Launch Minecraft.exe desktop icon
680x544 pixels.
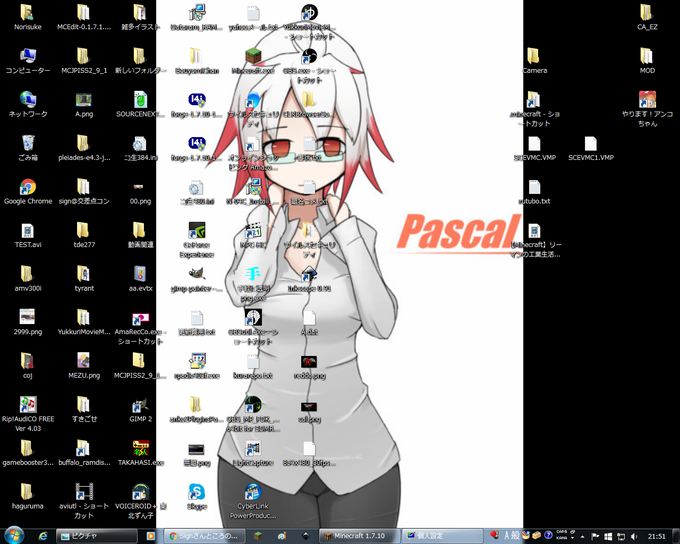point(253,61)
